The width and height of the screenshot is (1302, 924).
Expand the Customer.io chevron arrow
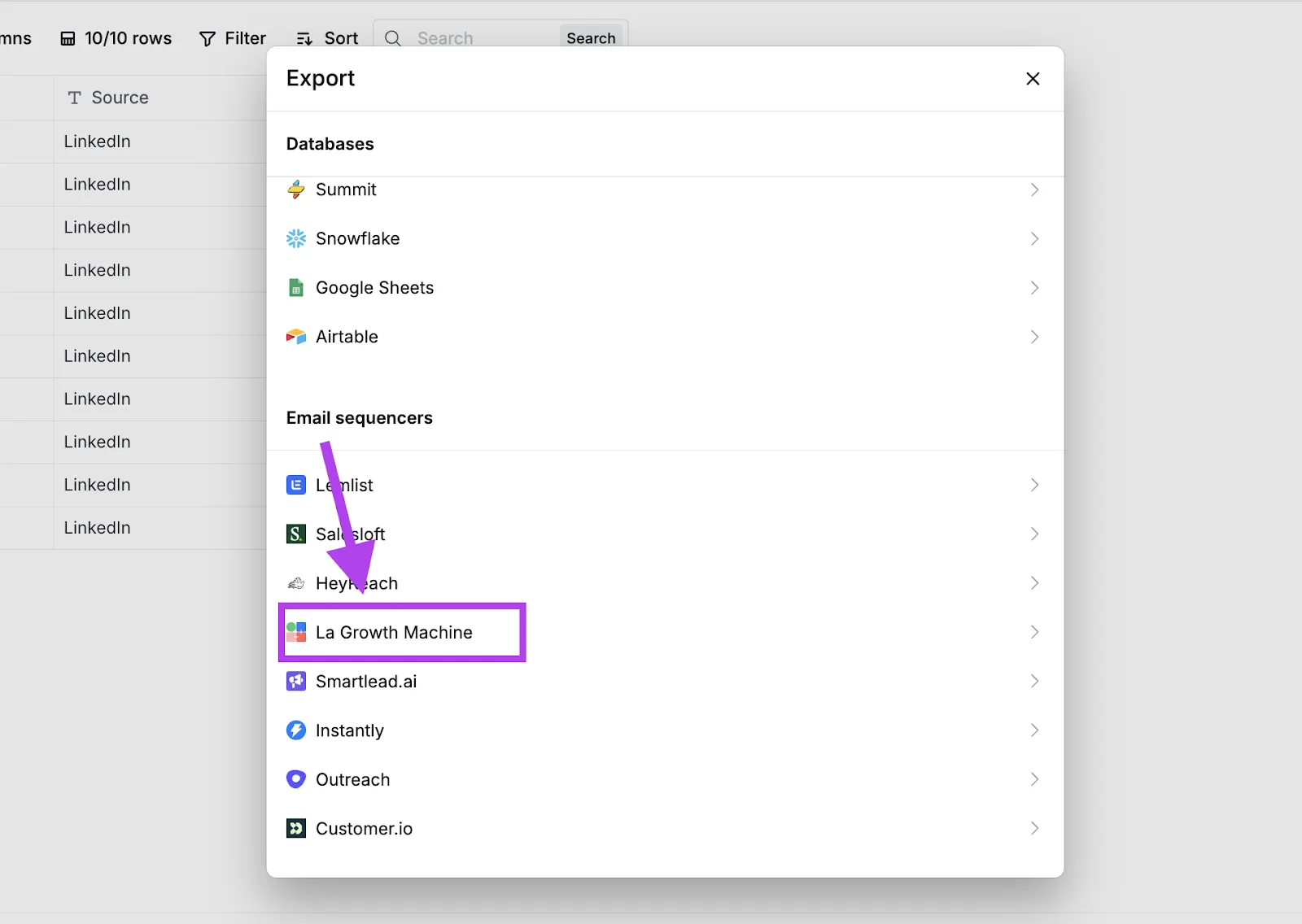point(1035,829)
